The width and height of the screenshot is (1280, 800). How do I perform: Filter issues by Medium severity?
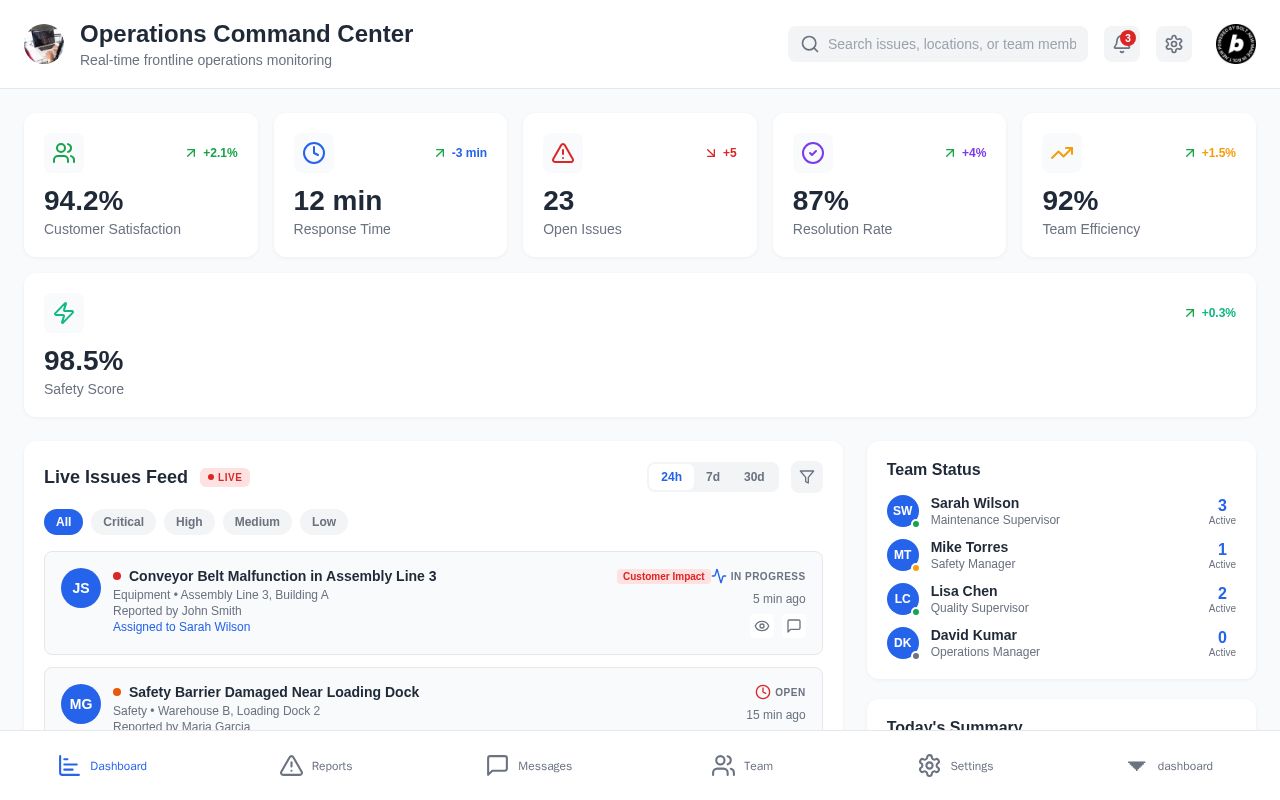[257, 522]
